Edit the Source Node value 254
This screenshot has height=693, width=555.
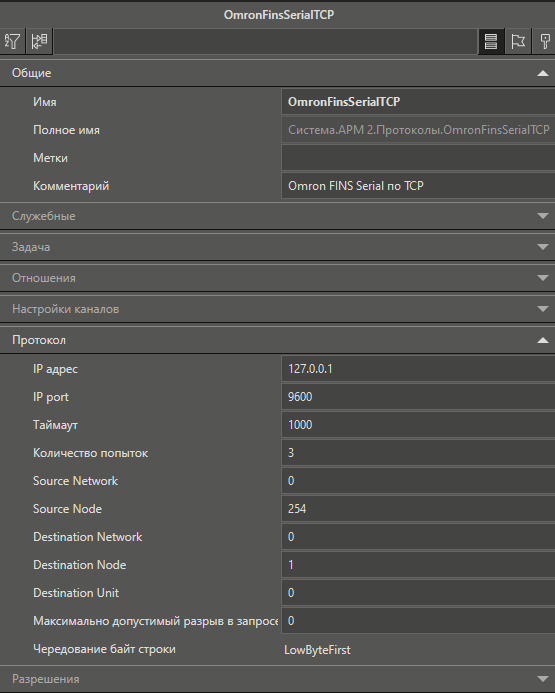click(x=418, y=509)
